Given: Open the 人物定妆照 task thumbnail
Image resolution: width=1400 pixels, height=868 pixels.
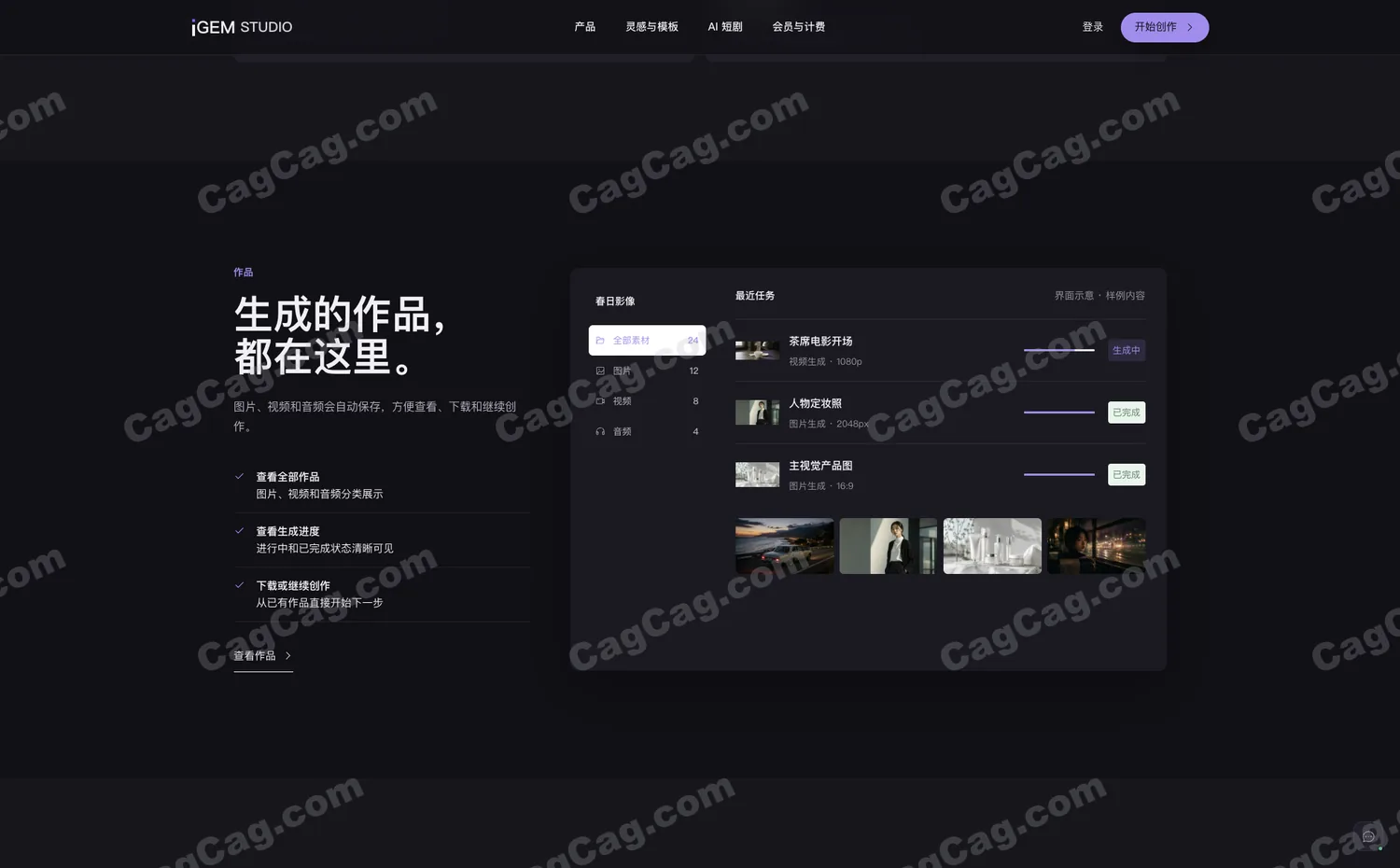Looking at the screenshot, I should 757,413.
